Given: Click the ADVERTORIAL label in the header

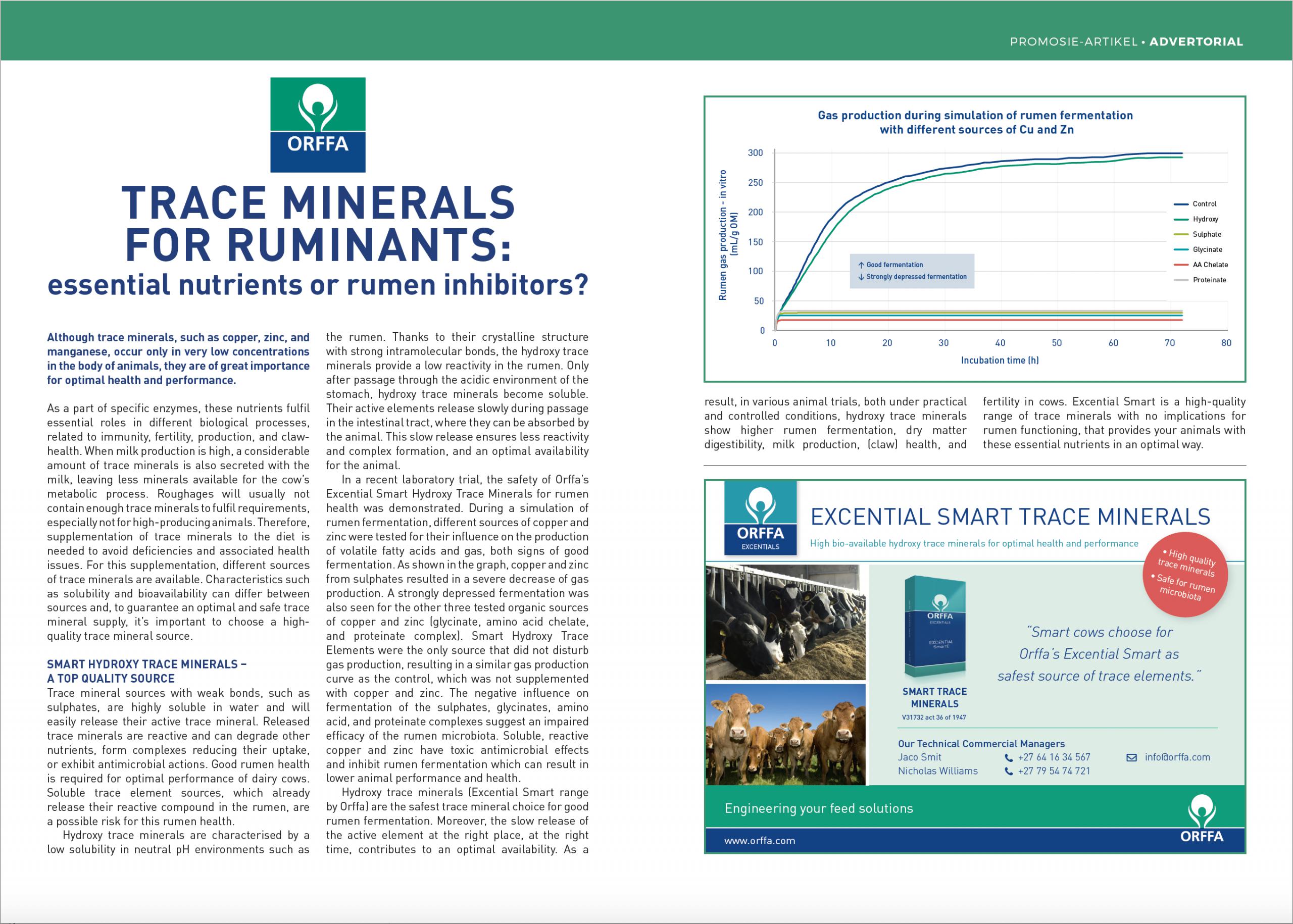Looking at the screenshot, I should pos(1196,41).
